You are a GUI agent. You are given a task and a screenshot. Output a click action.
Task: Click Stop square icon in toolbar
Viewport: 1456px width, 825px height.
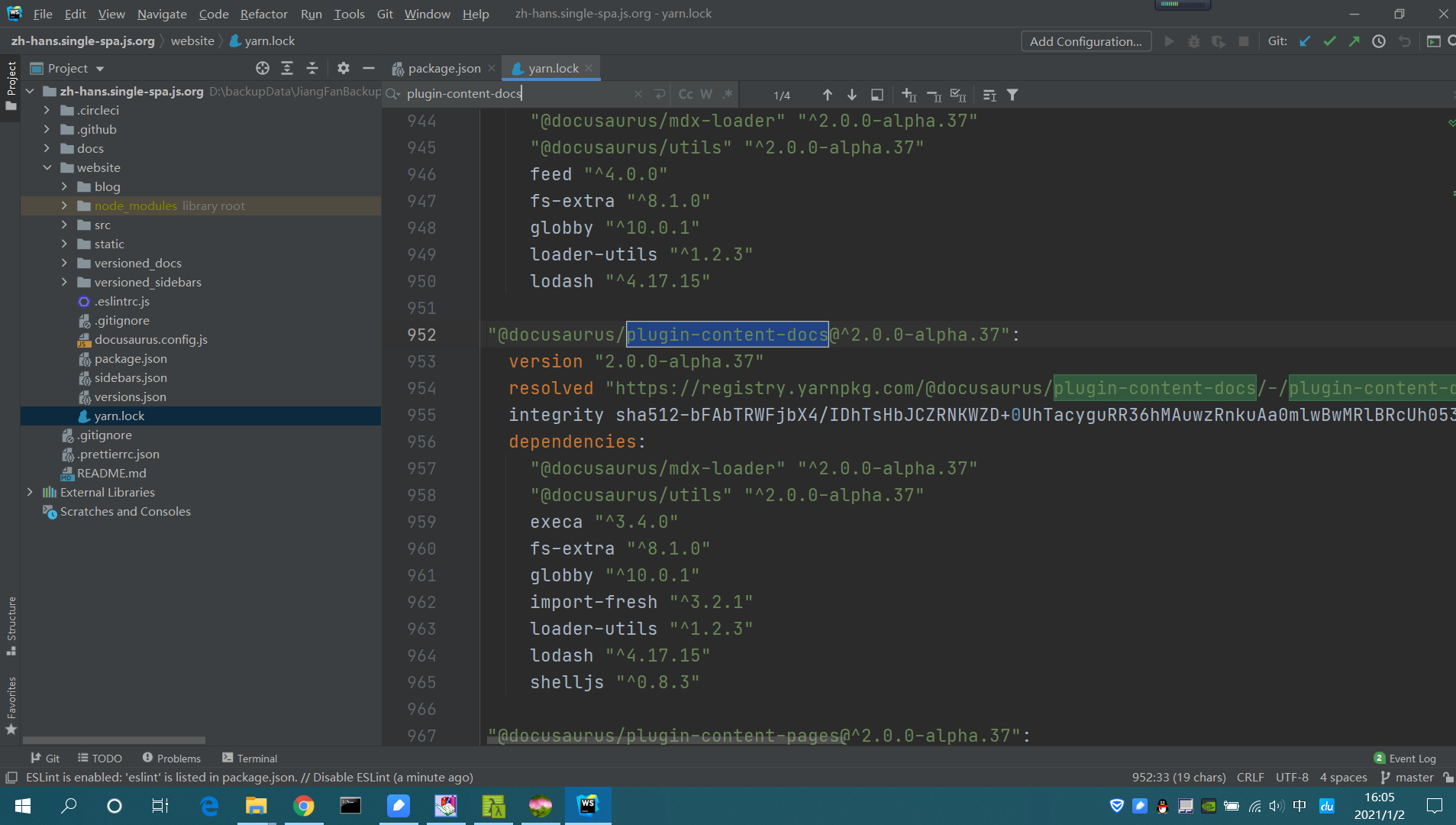tap(1244, 41)
